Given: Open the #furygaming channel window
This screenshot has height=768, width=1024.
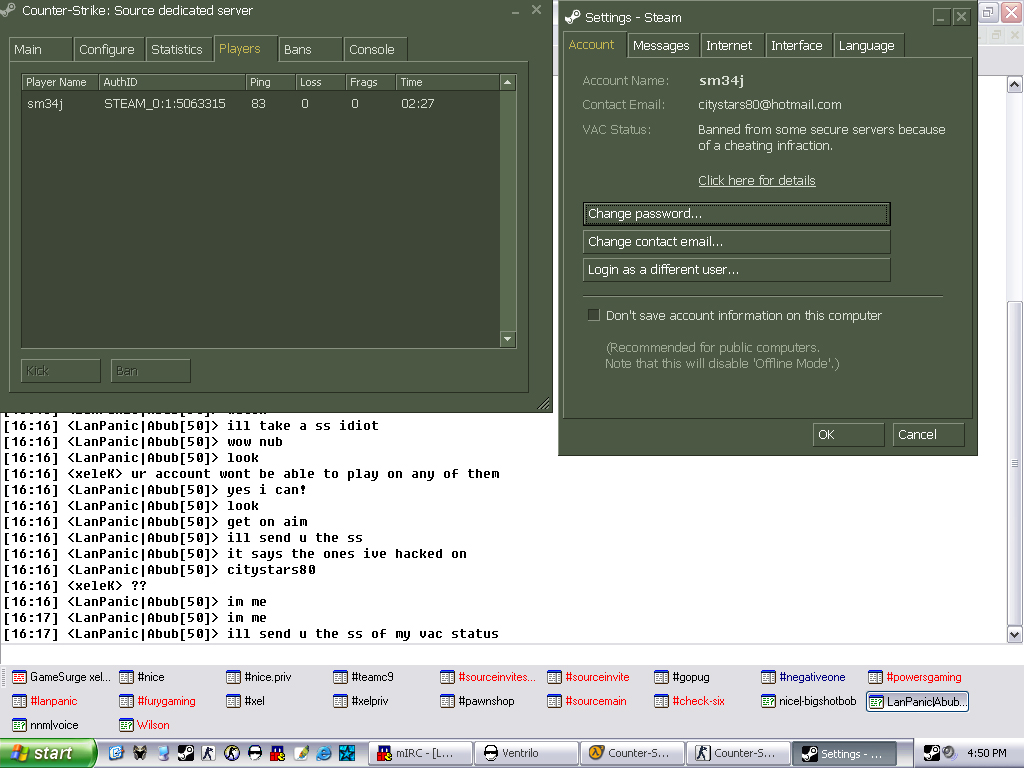Looking at the screenshot, I should [x=157, y=701].
